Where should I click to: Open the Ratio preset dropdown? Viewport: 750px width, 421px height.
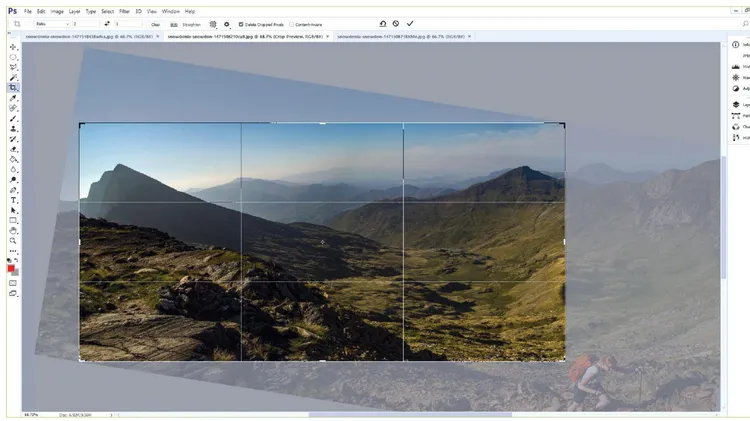[x=53, y=24]
